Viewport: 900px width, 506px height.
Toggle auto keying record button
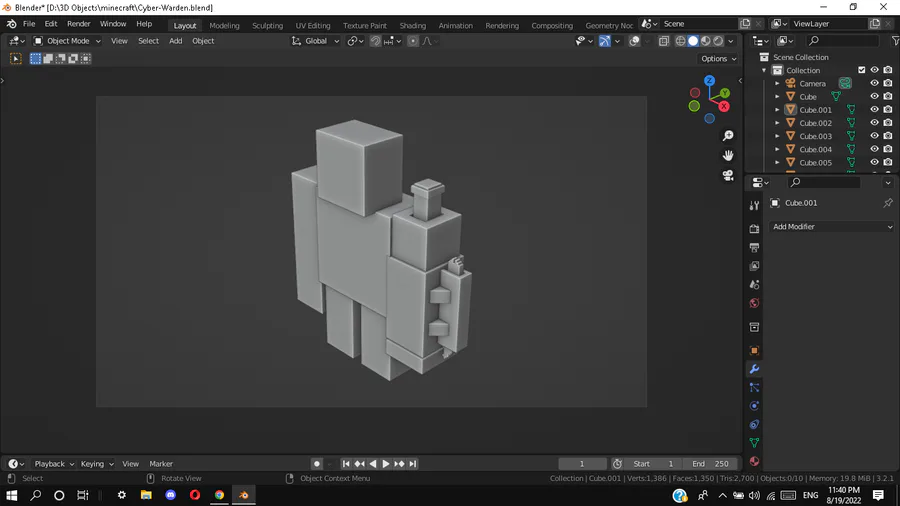pos(316,464)
